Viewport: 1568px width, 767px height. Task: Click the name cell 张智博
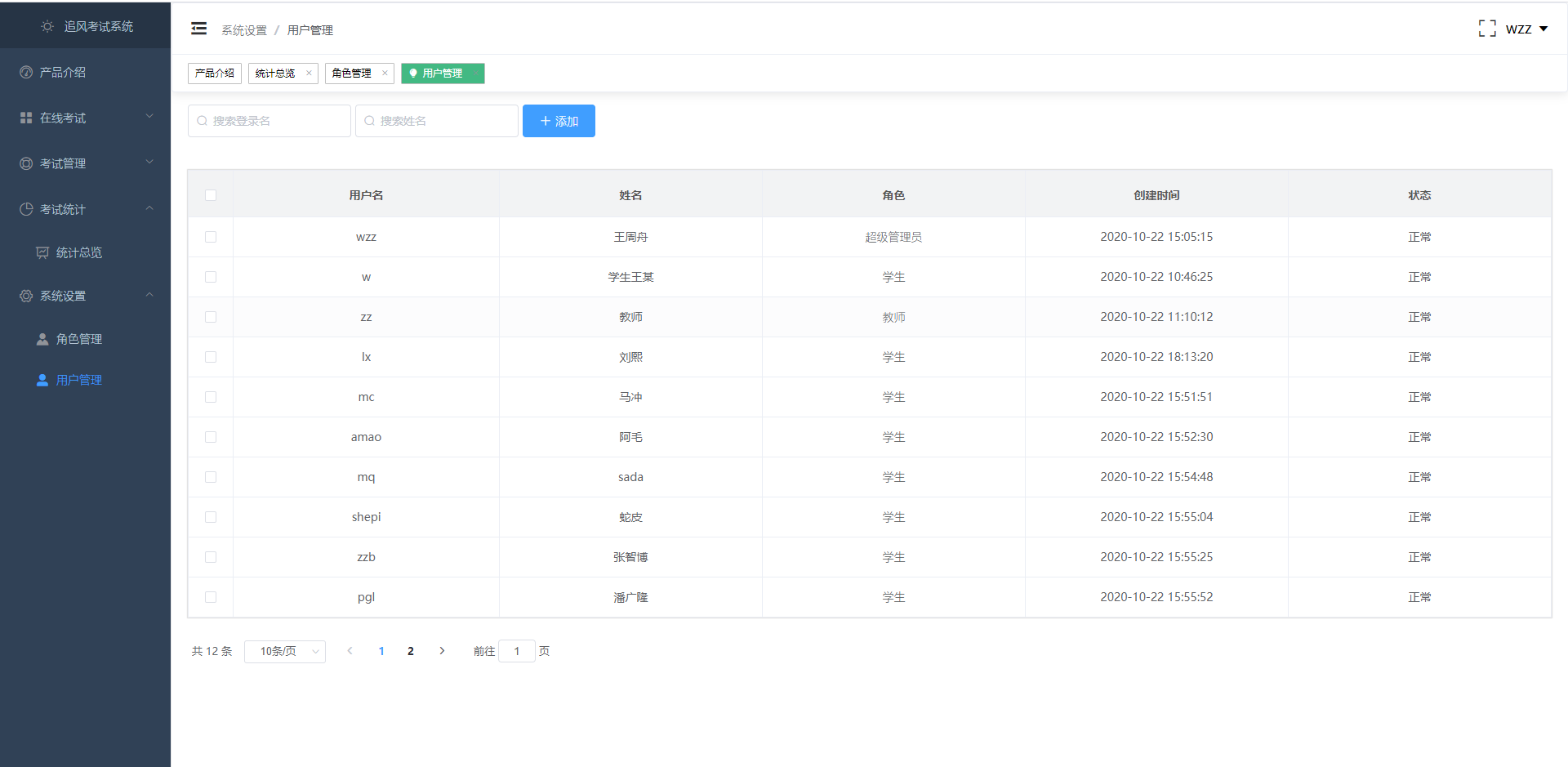pos(630,557)
